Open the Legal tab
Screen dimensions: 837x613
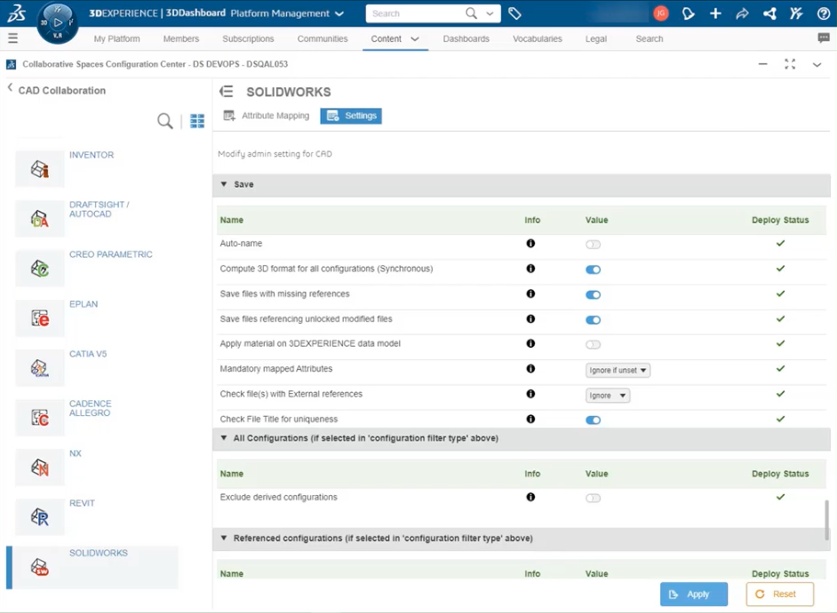[596, 39]
